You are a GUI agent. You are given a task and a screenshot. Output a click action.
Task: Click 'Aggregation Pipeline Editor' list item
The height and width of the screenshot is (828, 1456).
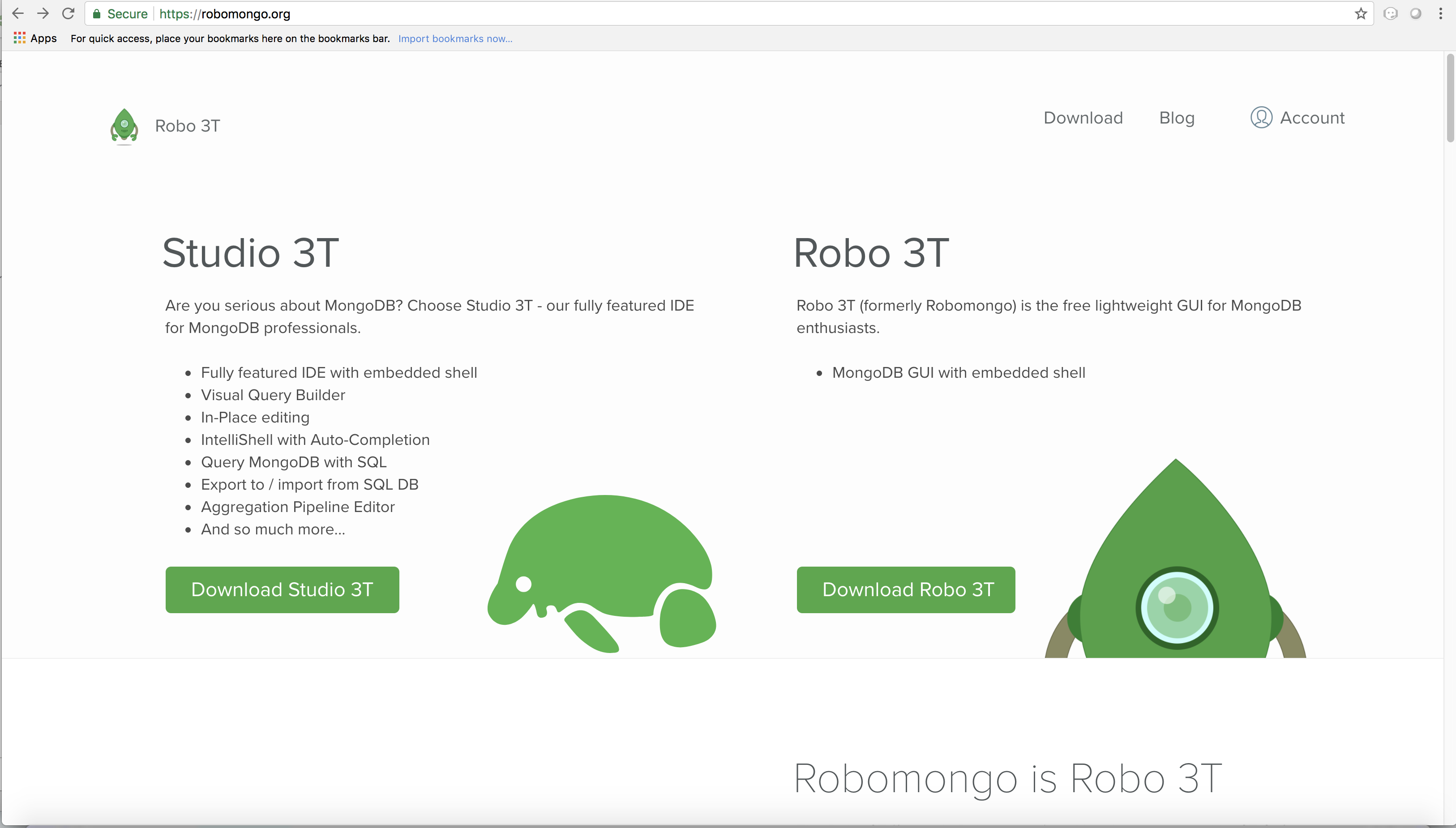click(297, 507)
